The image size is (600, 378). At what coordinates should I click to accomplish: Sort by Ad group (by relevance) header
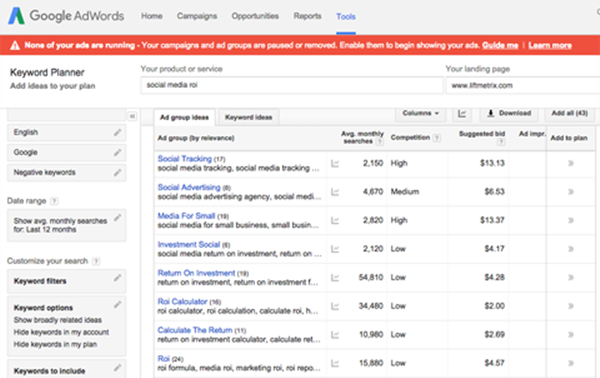click(x=196, y=138)
